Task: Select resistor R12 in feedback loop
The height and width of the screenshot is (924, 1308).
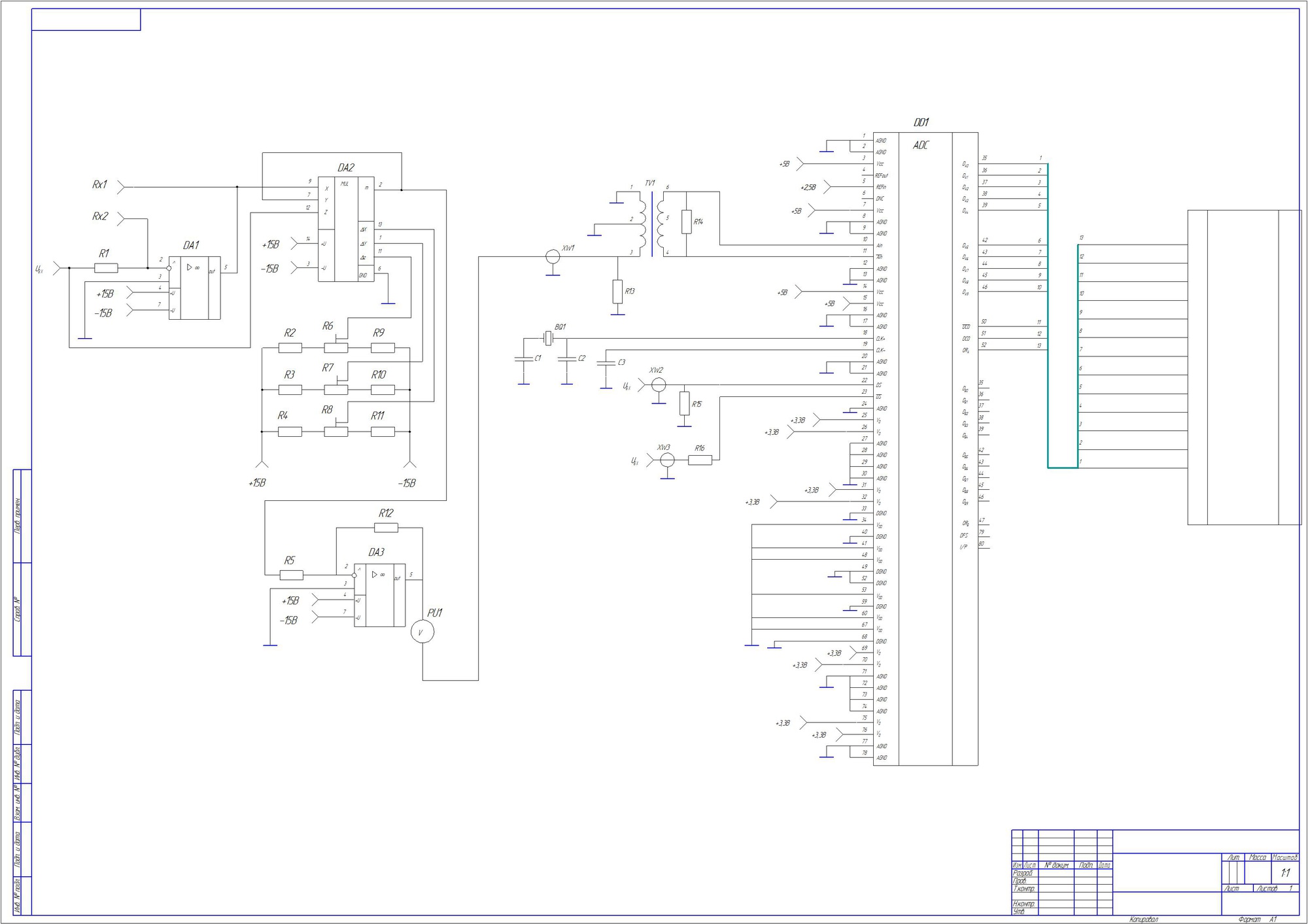Action: tap(386, 528)
